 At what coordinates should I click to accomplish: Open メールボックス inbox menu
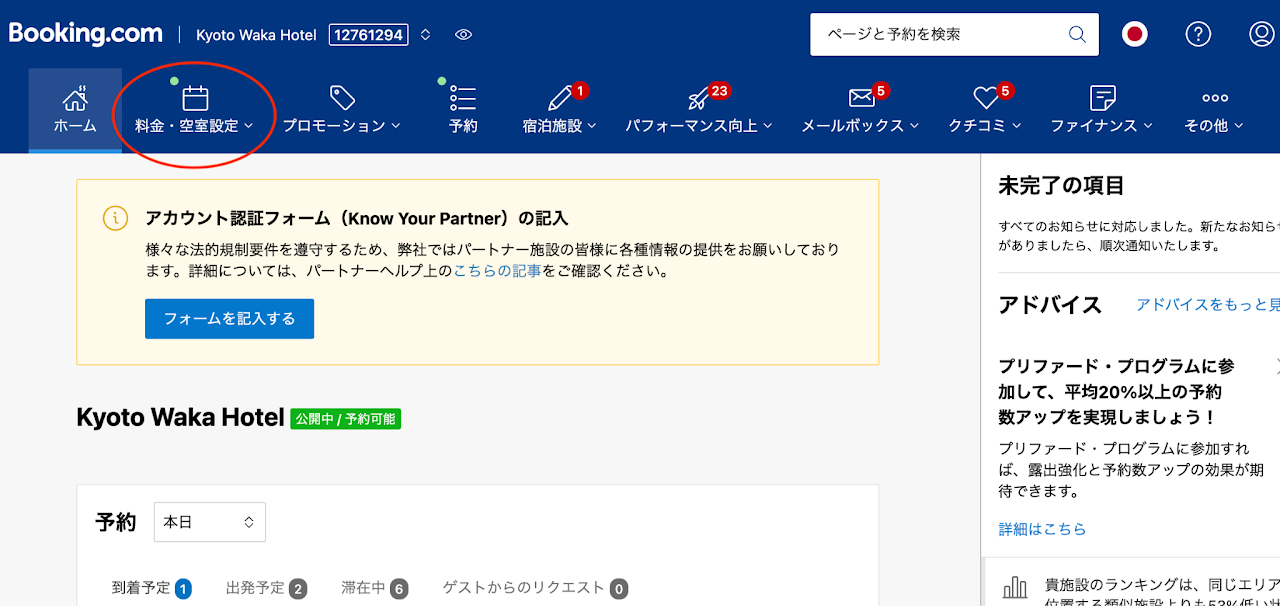[x=860, y=110]
